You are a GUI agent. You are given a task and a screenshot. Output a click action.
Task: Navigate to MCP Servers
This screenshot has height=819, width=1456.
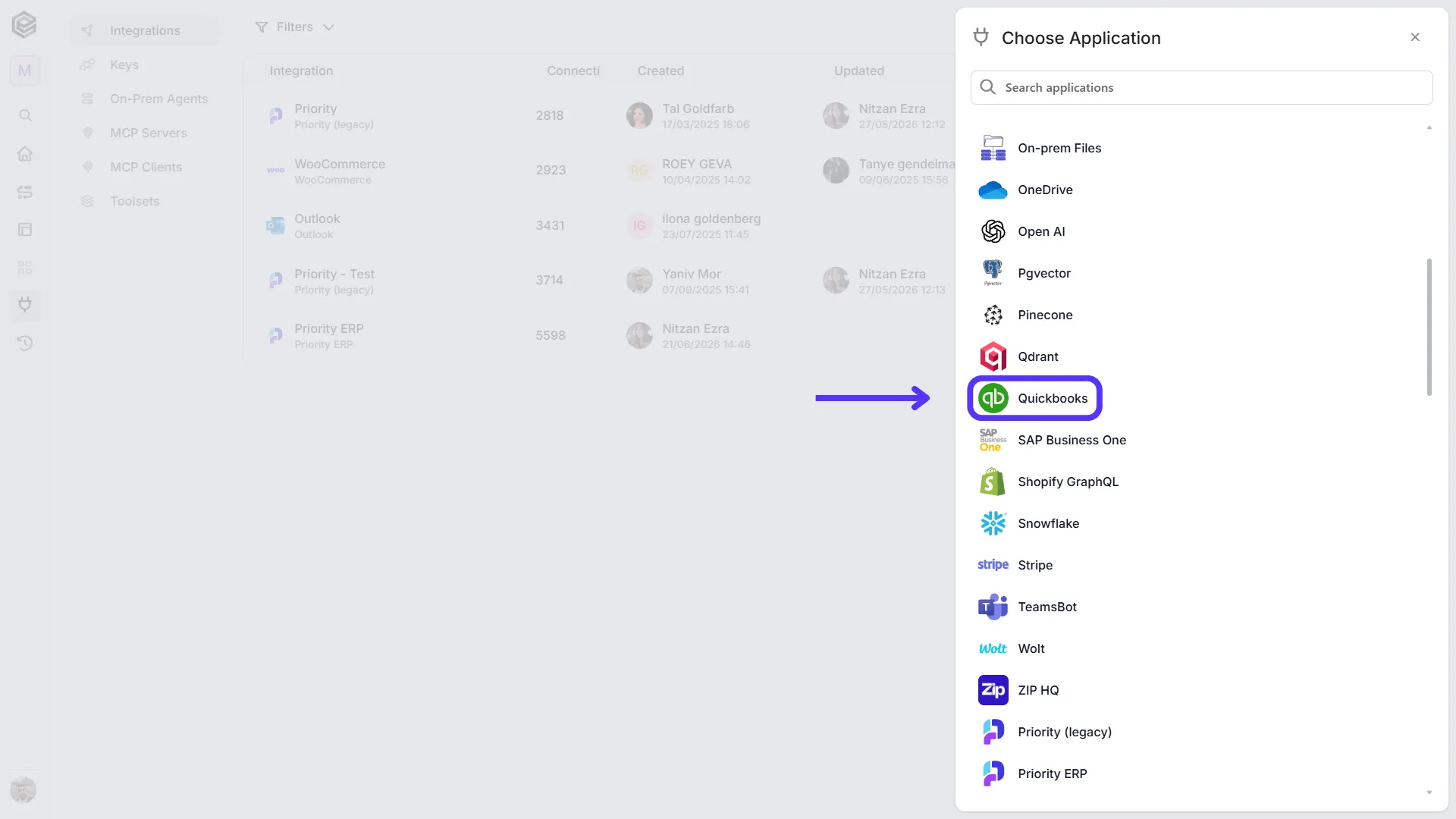pyautogui.click(x=148, y=133)
